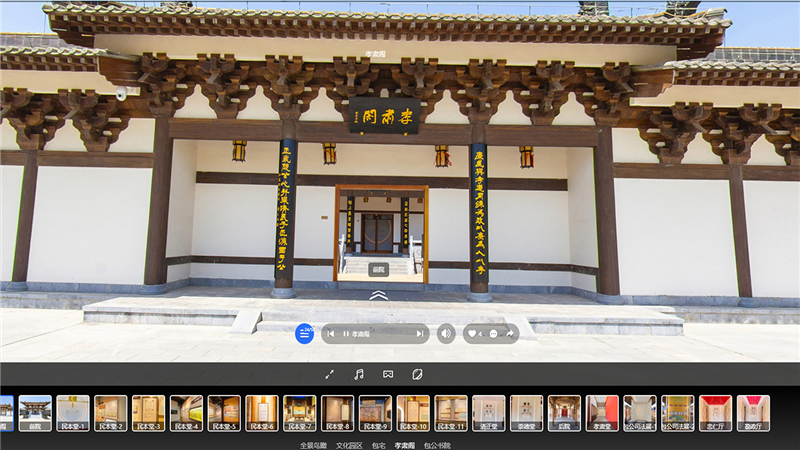This screenshot has width=800, height=450.
Task: Pause the audio narration
Action: tap(346, 334)
